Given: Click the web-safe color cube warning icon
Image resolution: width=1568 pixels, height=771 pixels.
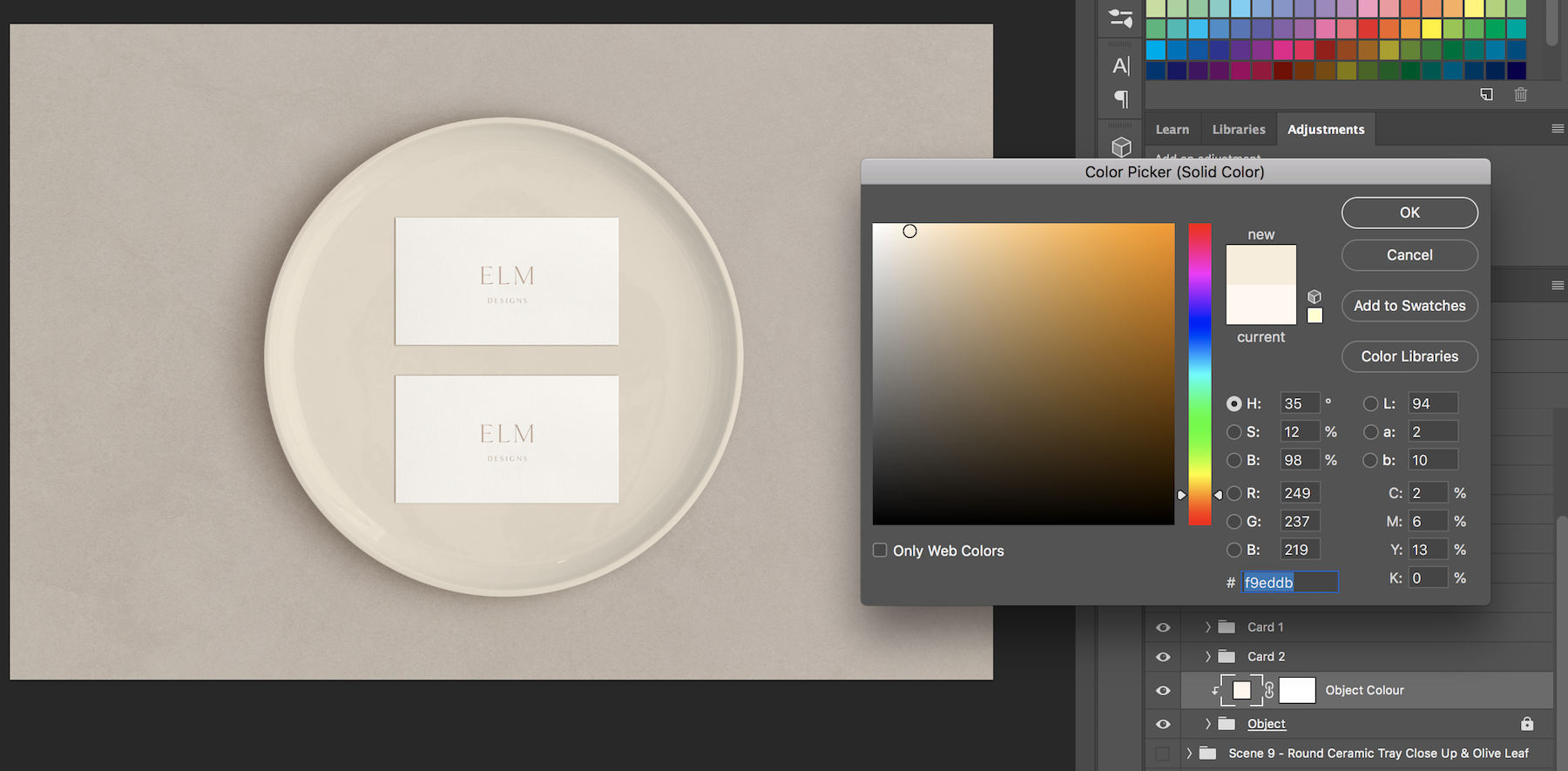Looking at the screenshot, I should pos(1315,297).
